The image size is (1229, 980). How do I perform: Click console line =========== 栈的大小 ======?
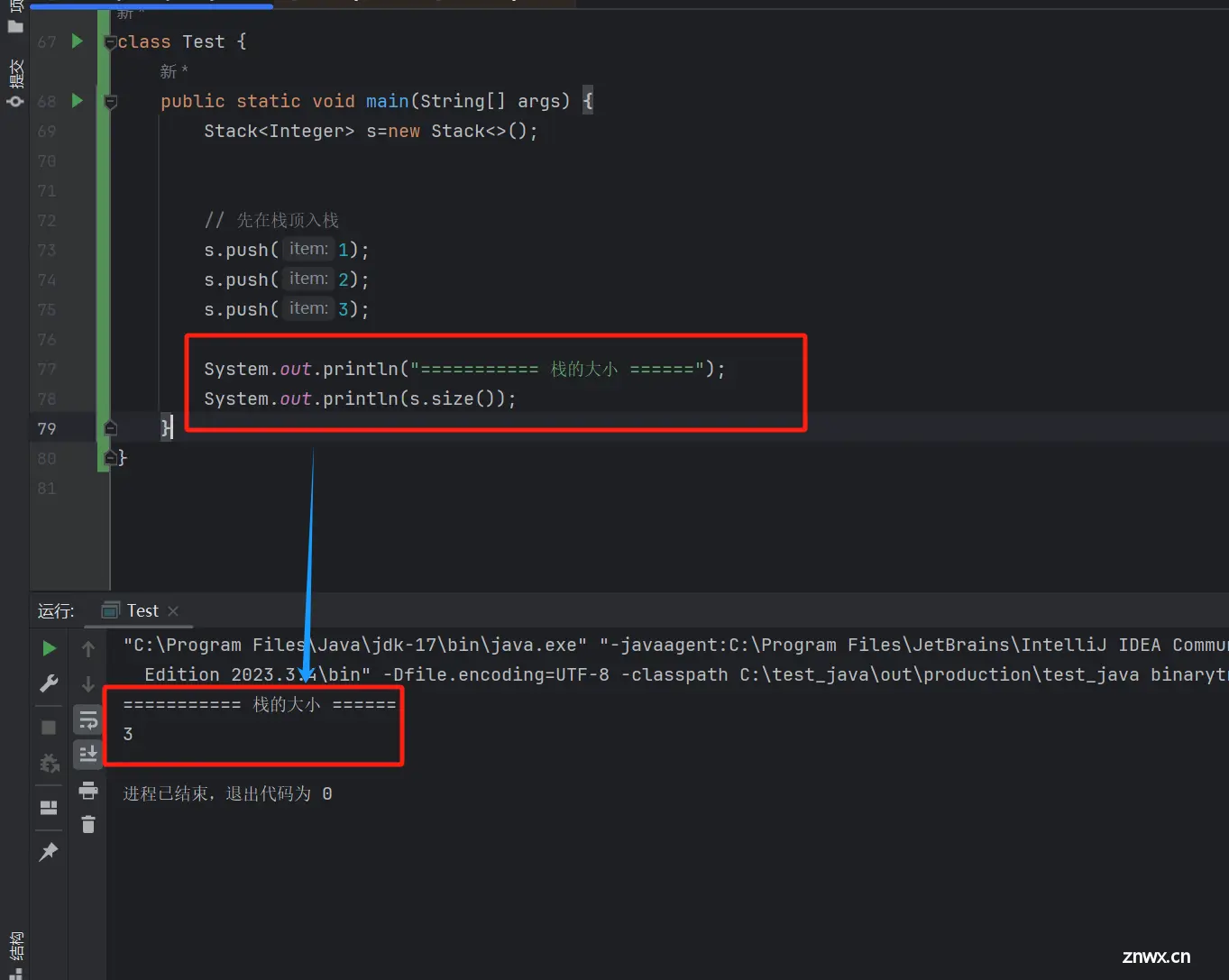coord(260,704)
